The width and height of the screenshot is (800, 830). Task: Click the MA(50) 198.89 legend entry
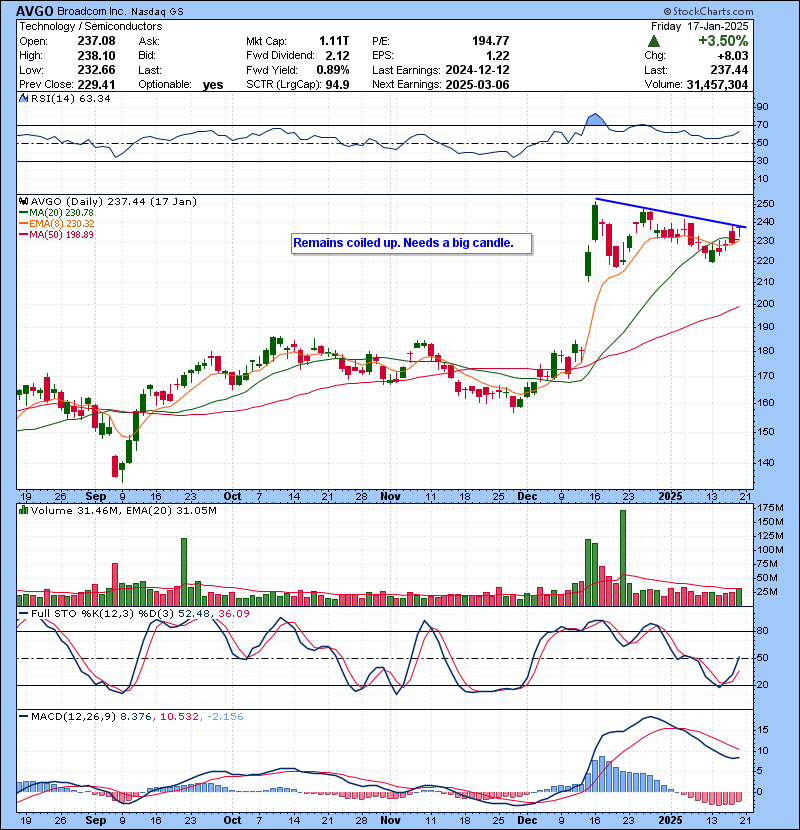click(57, 235)
